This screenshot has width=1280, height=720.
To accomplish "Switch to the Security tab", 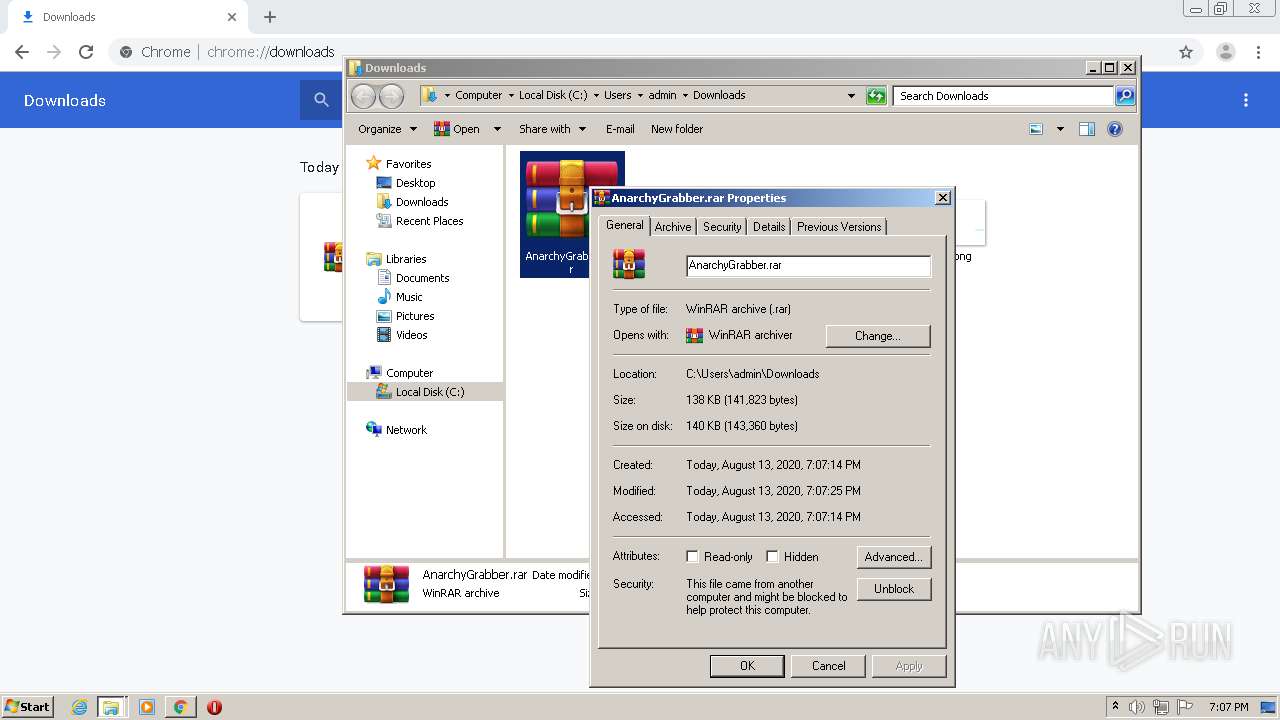I will [722, 227].
